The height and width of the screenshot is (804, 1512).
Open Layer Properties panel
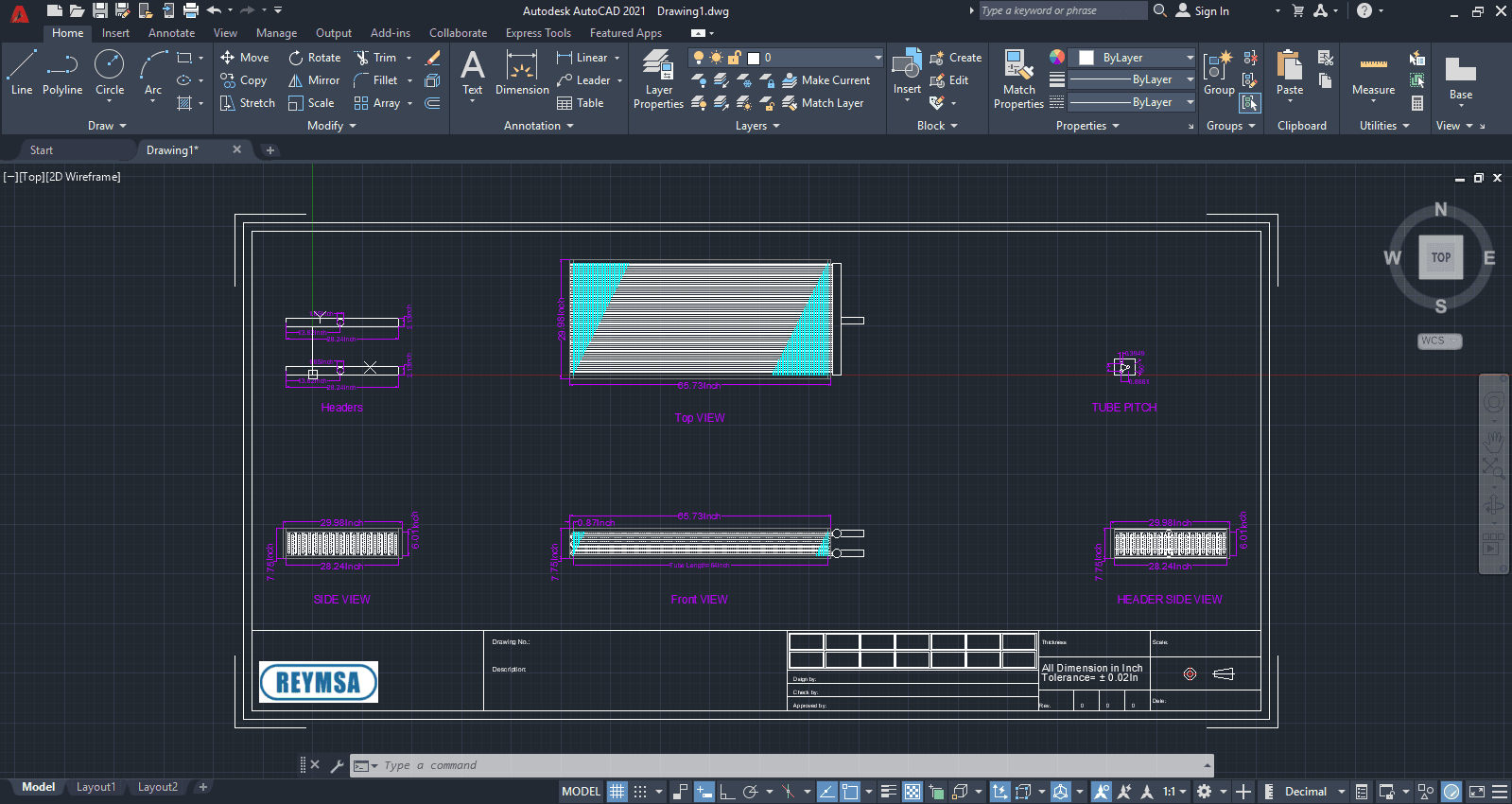[658, 79]
